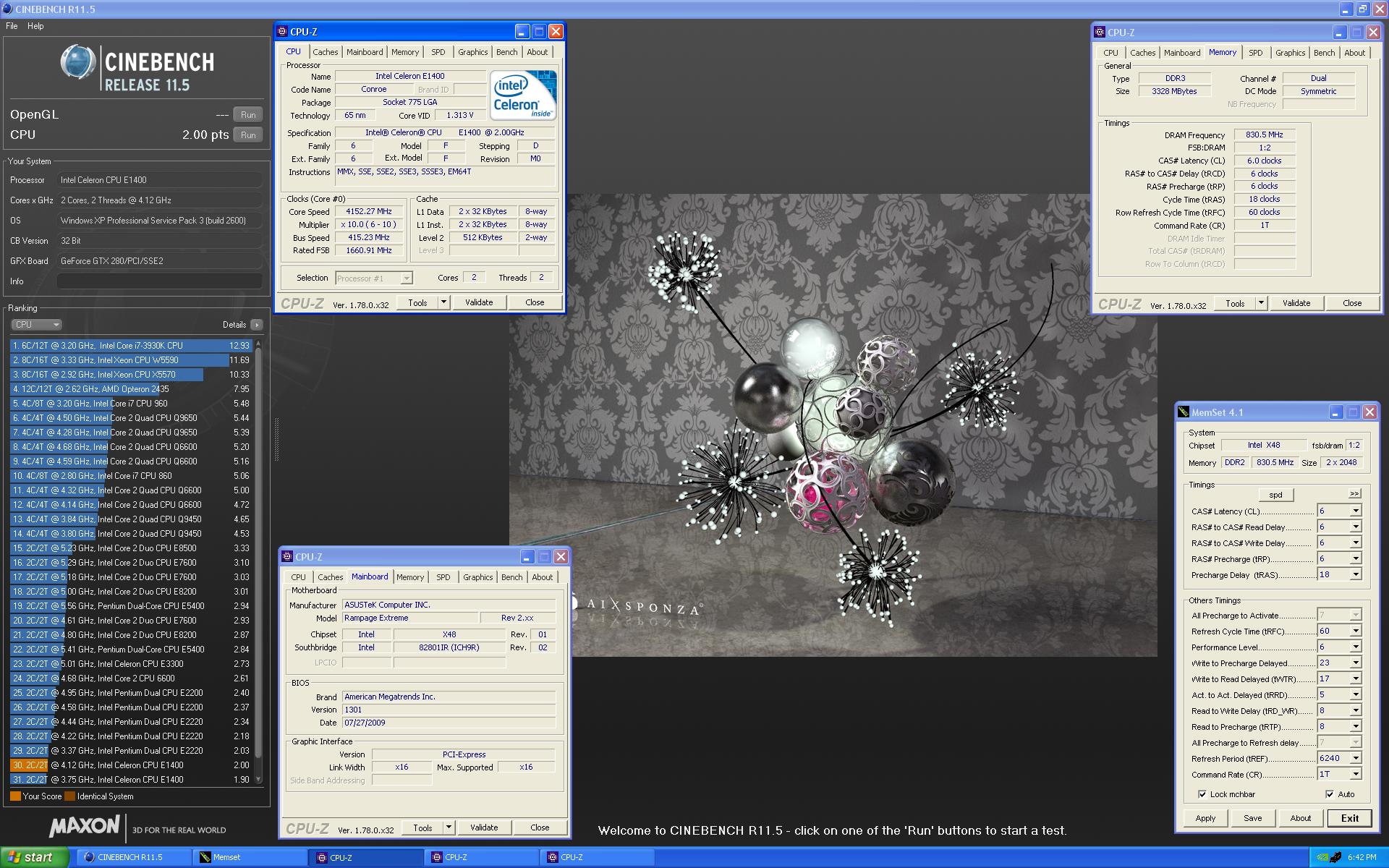The width and height of the screenshot is (1389, 868).
Task: Click the spd button in MemSet timings
Action: tap(1276, 495)
